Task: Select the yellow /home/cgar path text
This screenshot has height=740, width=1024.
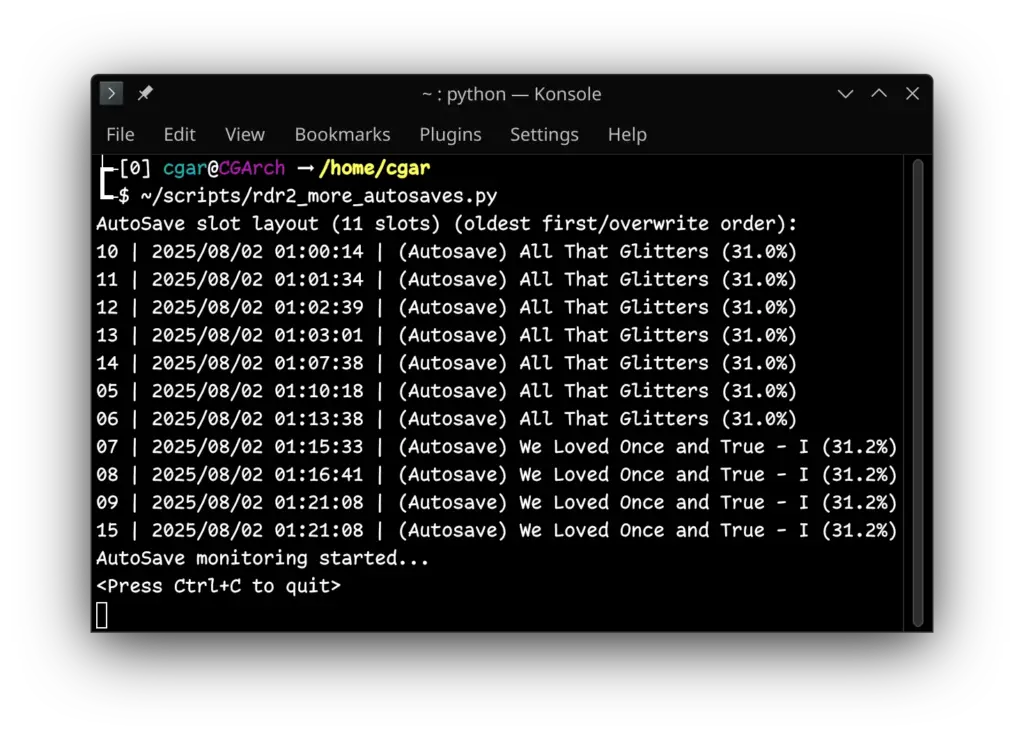Action: tap(374, 168)
